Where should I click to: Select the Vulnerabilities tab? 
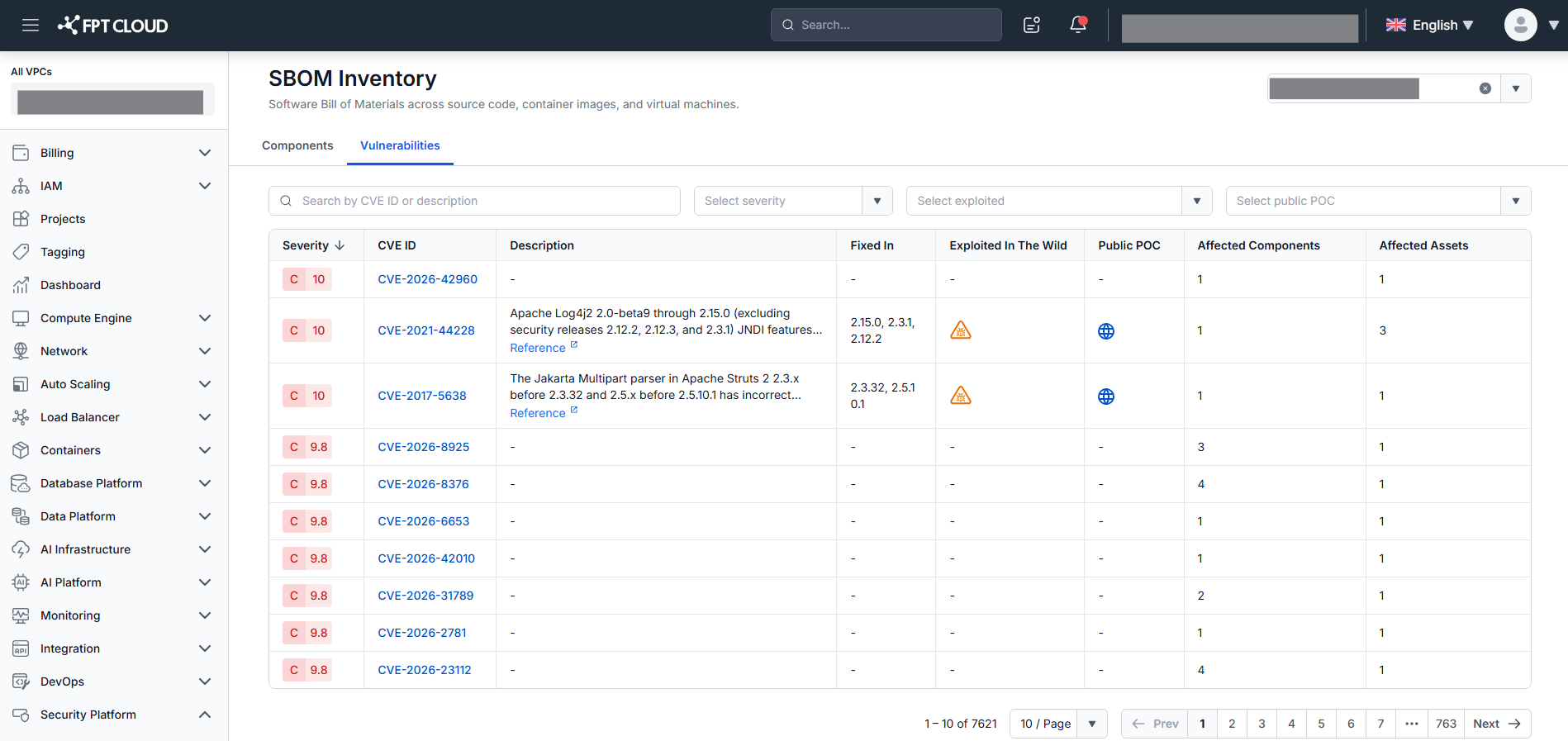[x=400, y=145]
